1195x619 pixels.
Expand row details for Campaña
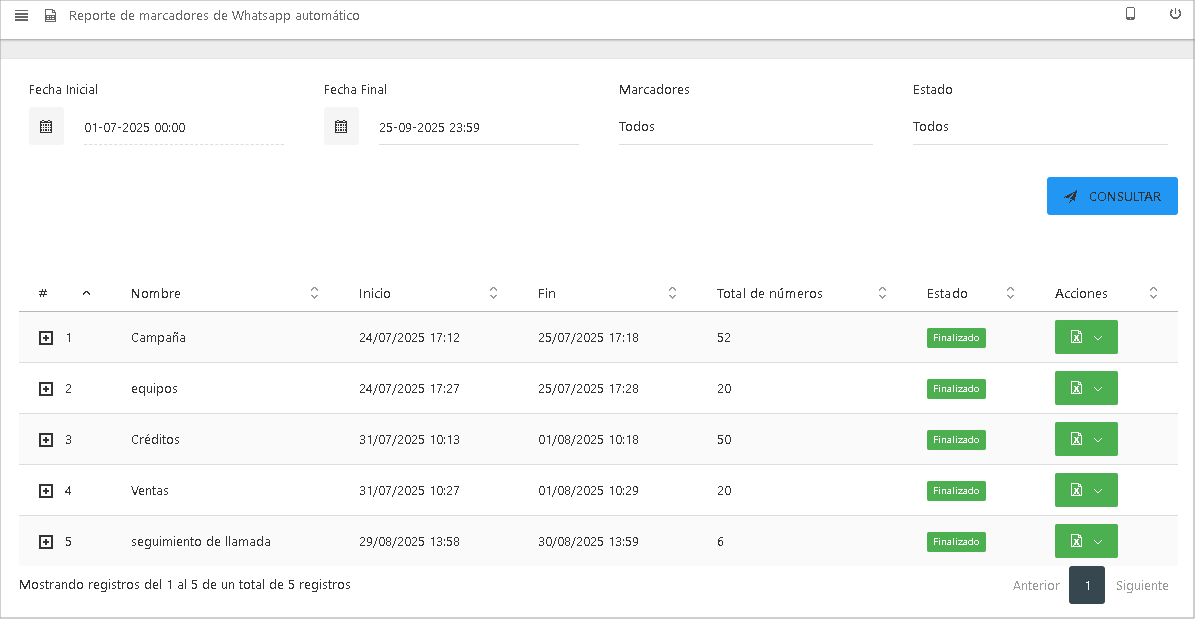coord(45,338)
